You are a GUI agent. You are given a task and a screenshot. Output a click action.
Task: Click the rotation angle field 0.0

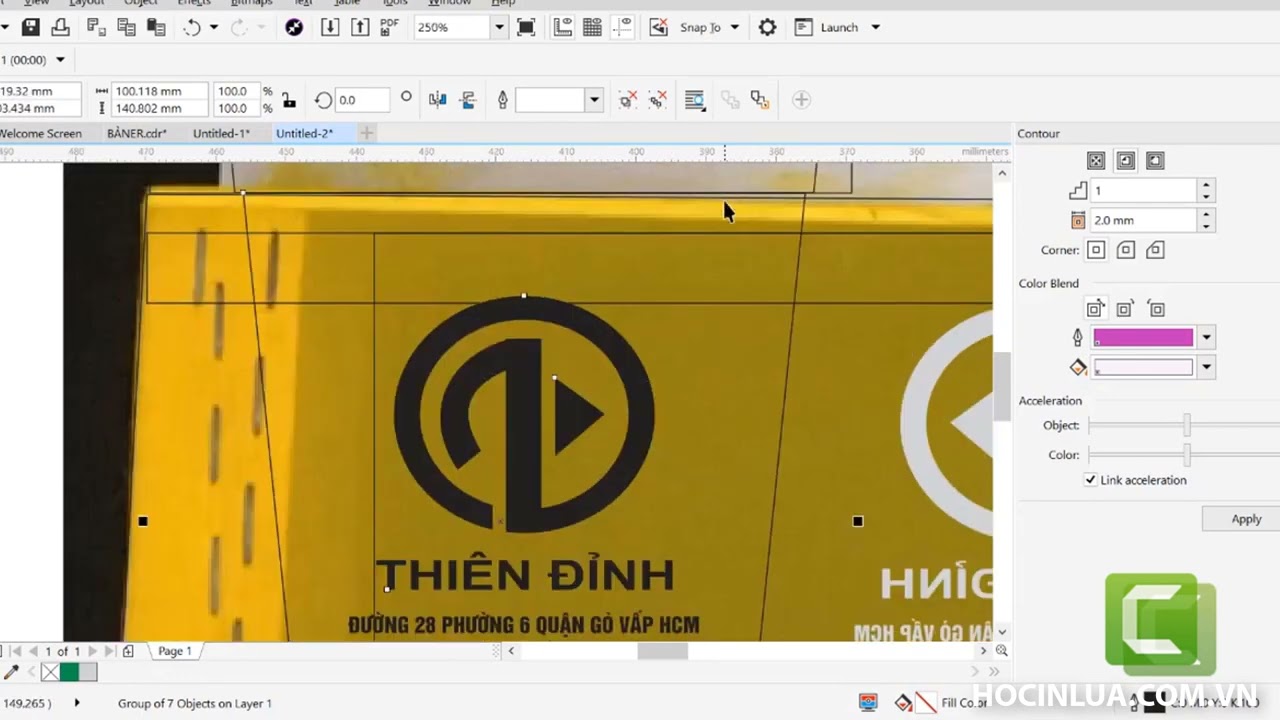[x=362, y=100]
